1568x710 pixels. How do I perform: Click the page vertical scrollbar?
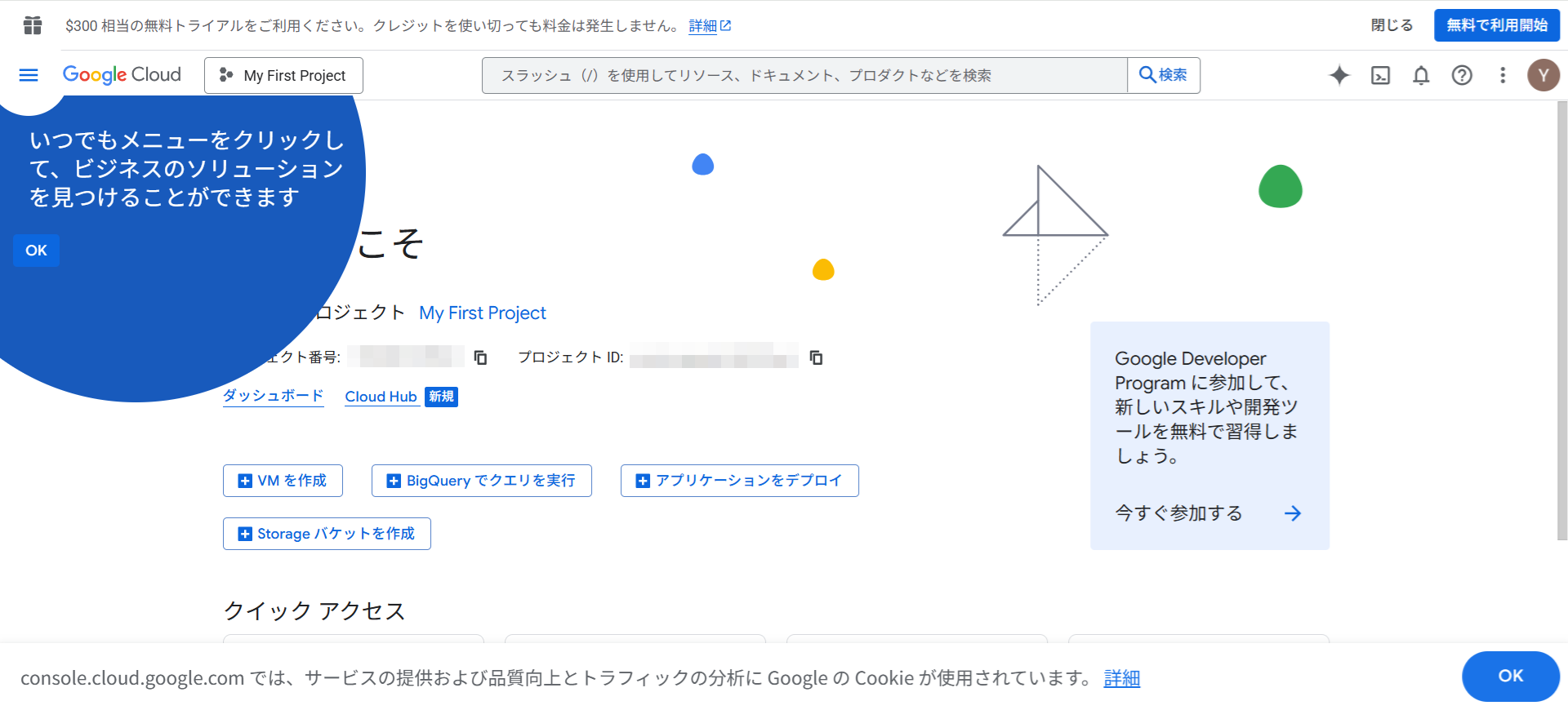(x=1561, y=326)
